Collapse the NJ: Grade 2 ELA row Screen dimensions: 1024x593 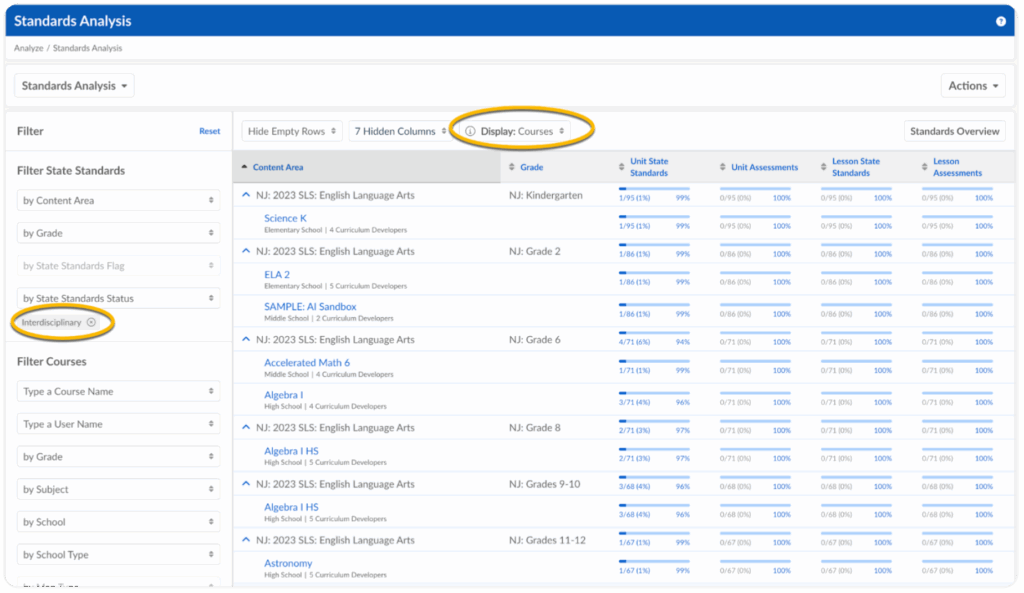[246, 251]
